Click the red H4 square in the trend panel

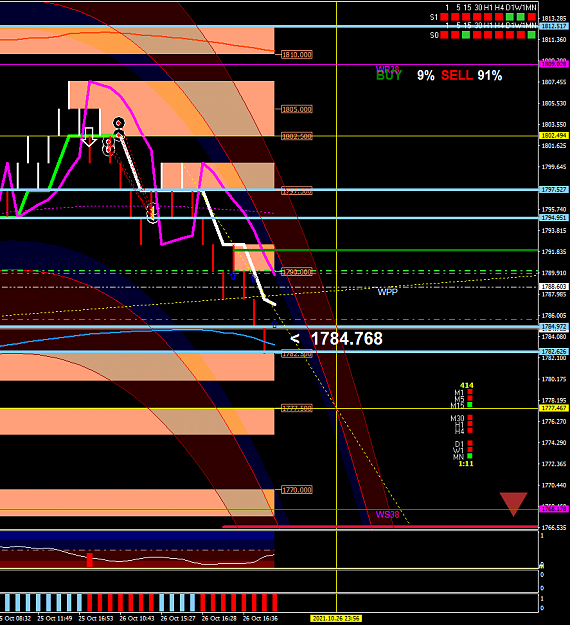(x=470, y=430)
